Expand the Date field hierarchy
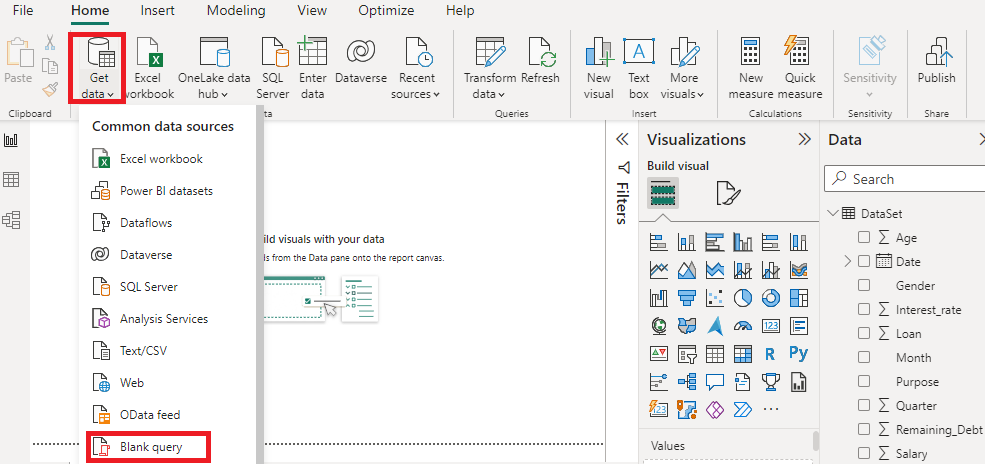The height and width of the screenshot is (464, 985). pyautogui.click(x=848, y=262)
